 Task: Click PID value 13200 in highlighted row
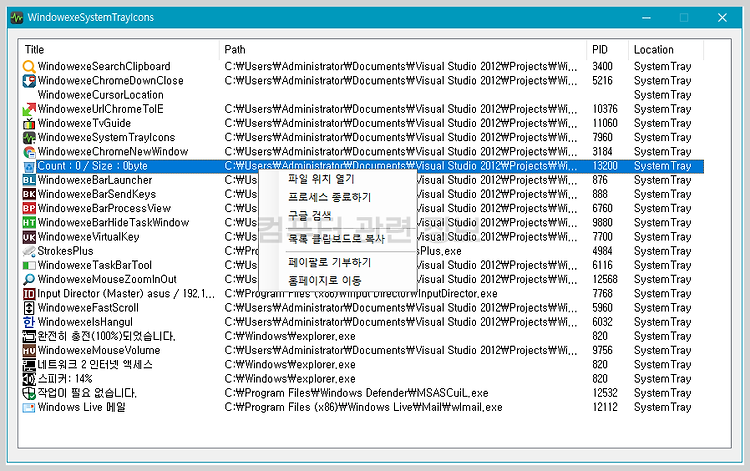point(605,166)
